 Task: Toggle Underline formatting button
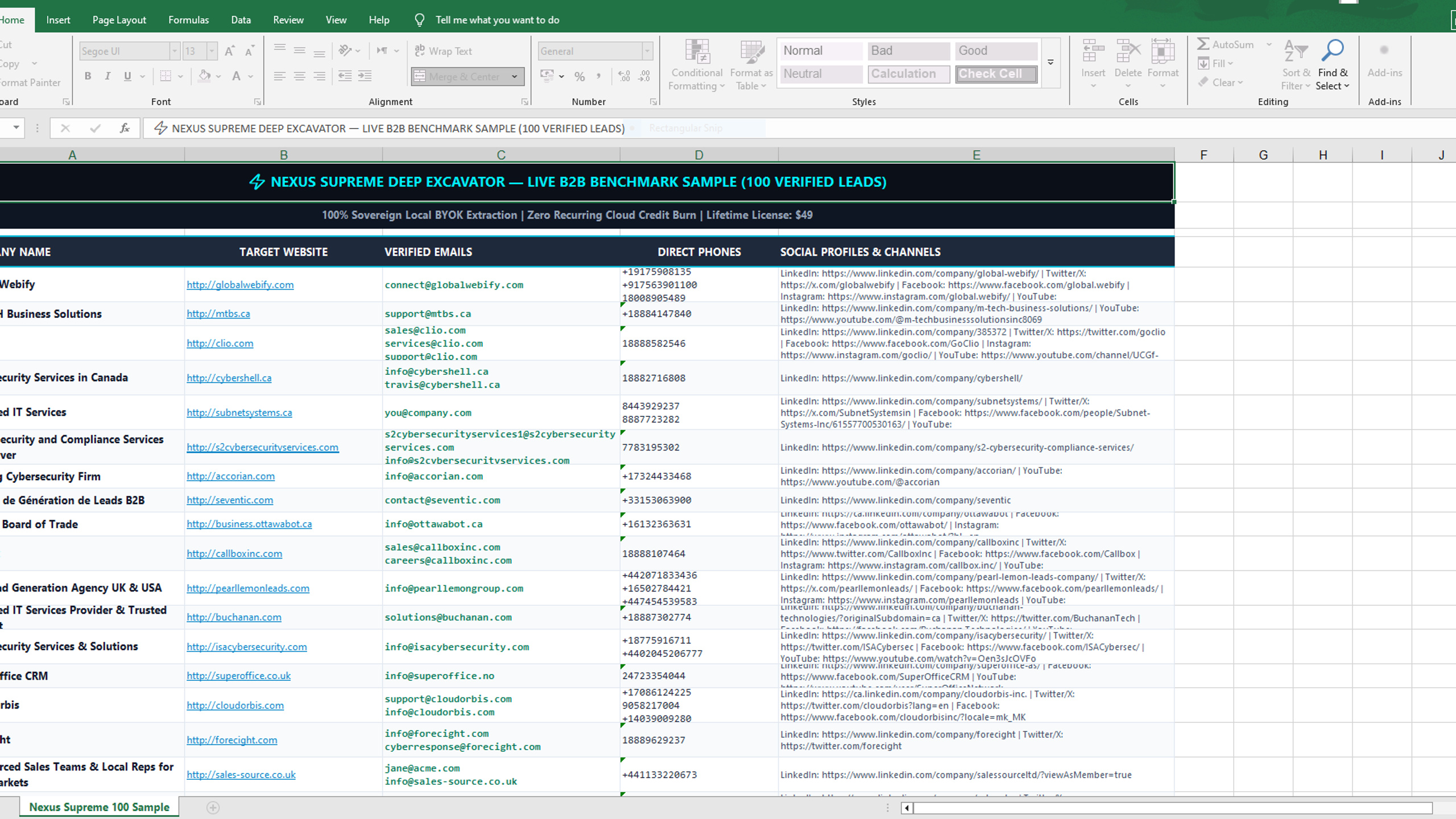[127, 76]
